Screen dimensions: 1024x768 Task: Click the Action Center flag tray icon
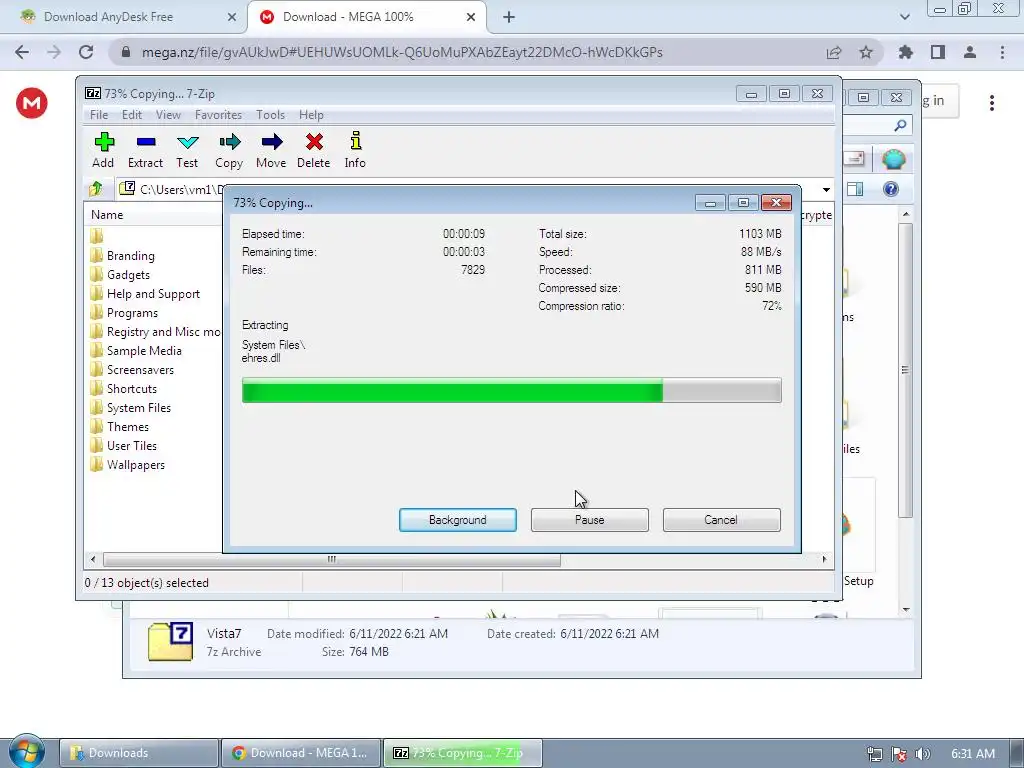[899, 754]
